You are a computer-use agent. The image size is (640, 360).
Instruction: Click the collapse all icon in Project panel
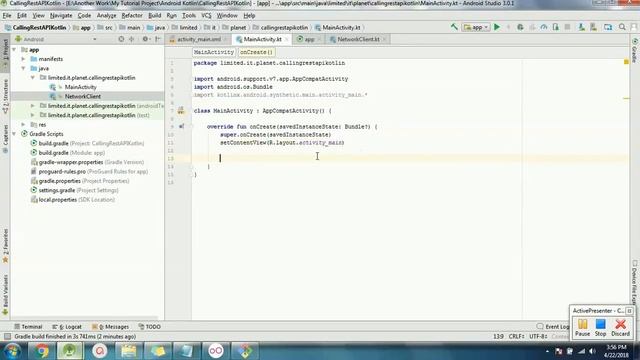pos(131,39)
